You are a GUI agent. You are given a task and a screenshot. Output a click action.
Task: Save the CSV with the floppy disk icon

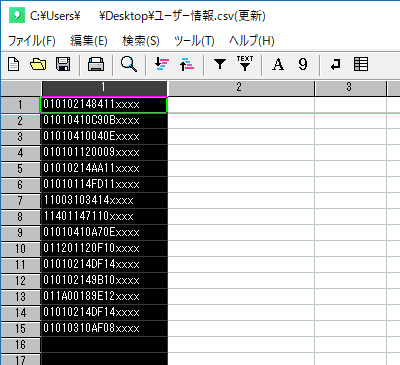63,64
